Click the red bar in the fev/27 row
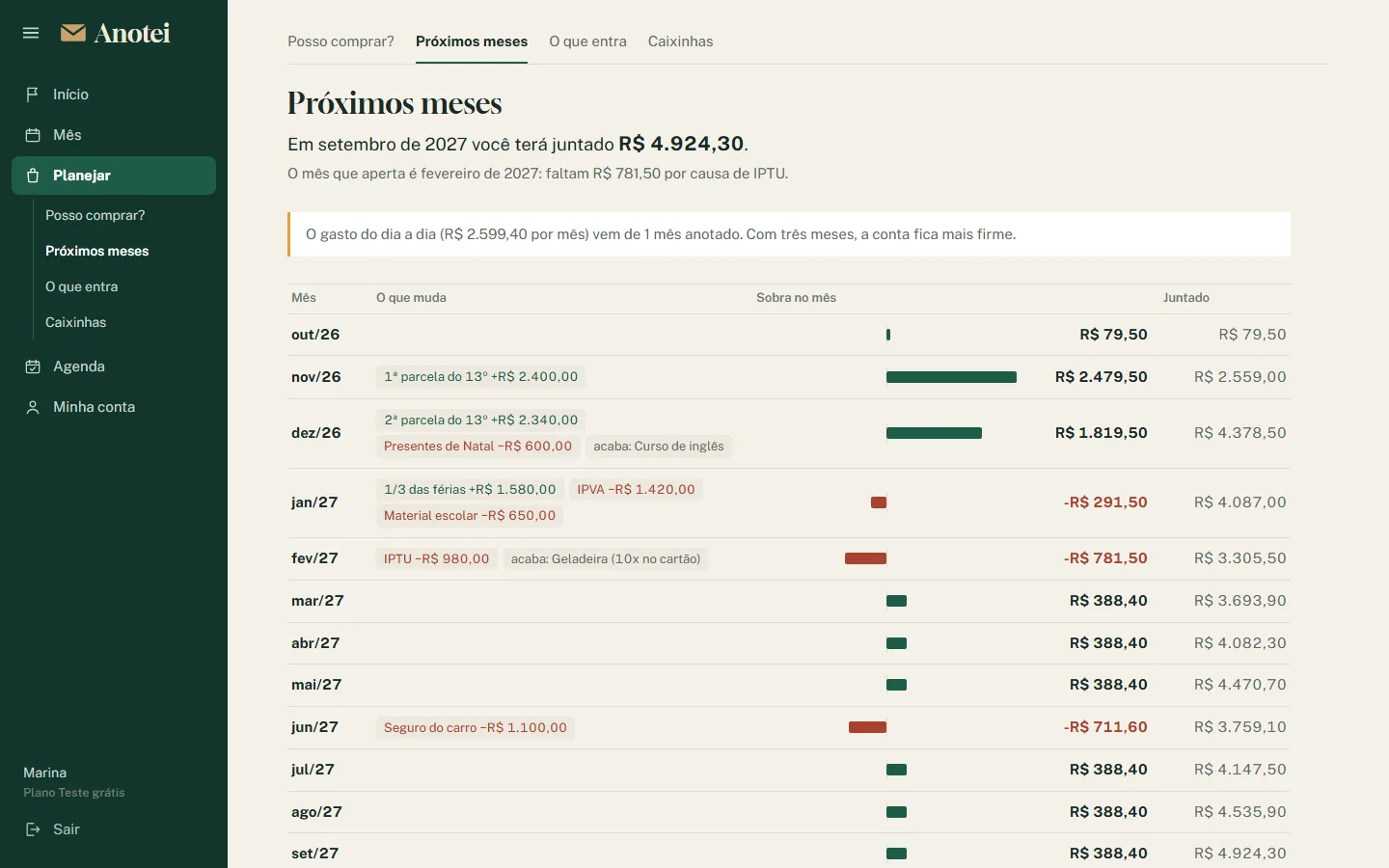Screen dimensions: 1389x868 coord(865,558)
